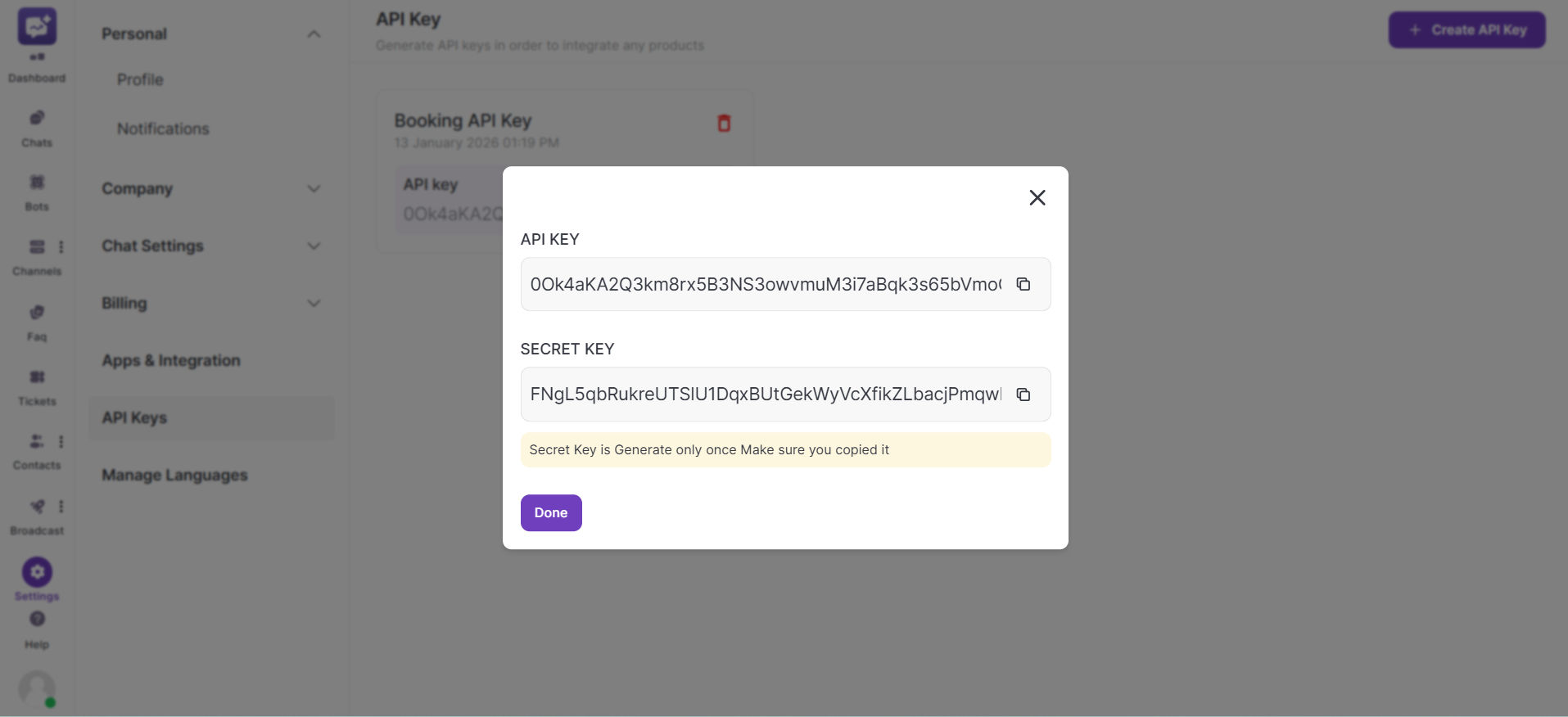Click inside the Secret Key field
The height and width of the screenshot is (717, 1568).
[x=761, y=395]
